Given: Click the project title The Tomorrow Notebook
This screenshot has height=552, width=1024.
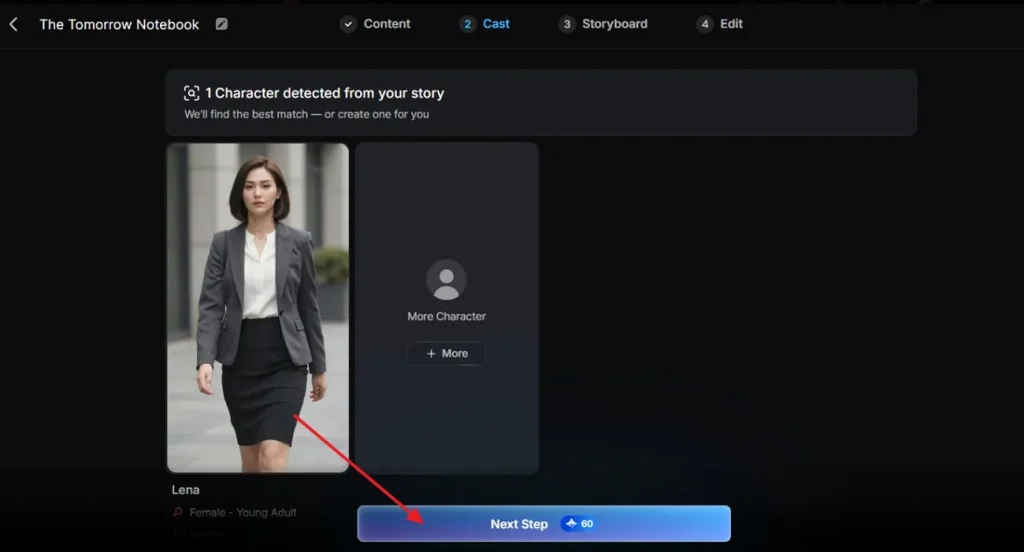Looking at the screenshot, I should 119,24.
